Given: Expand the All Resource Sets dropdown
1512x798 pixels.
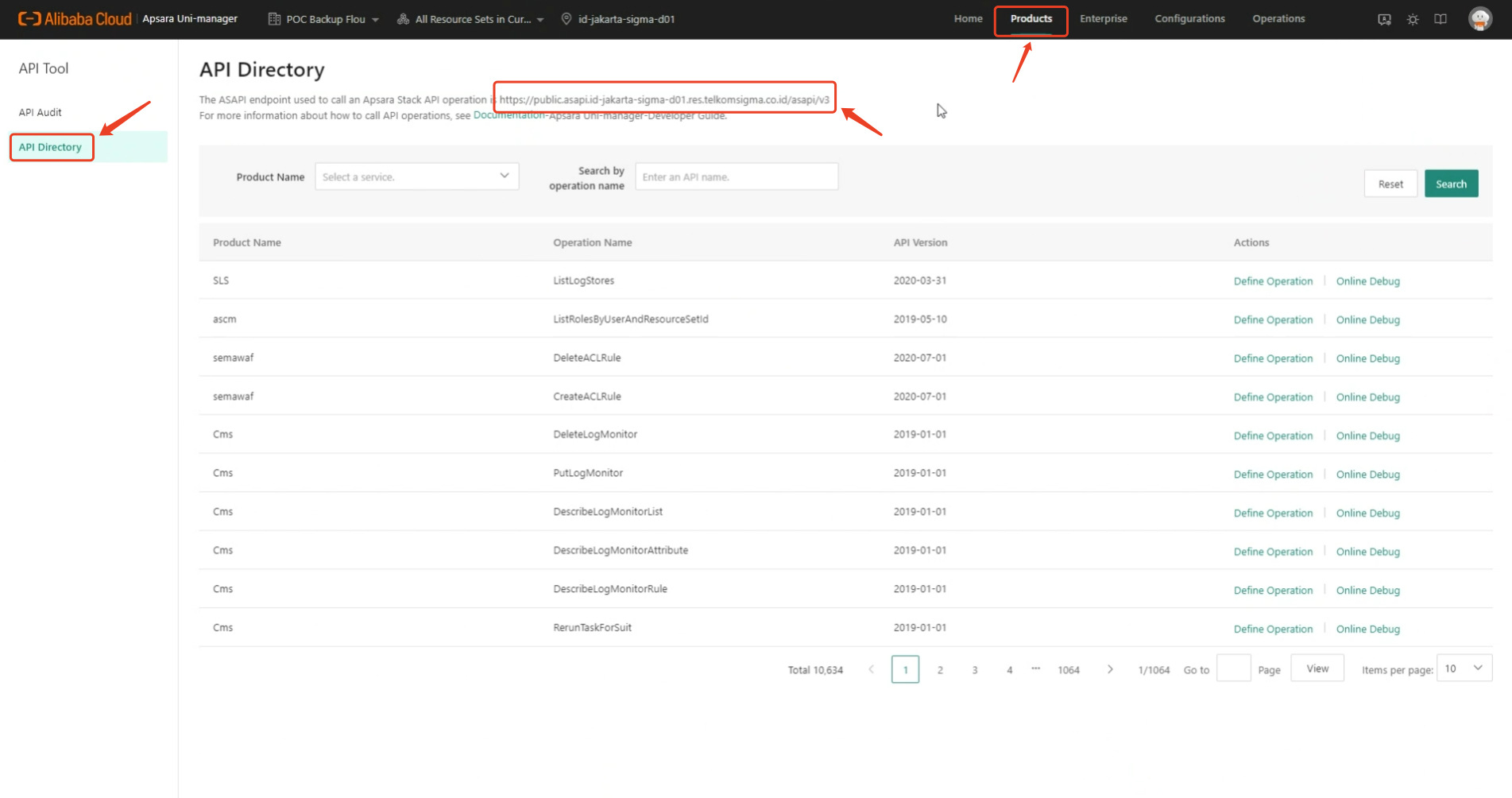Looking at the screenshot, I should point(479,19).
